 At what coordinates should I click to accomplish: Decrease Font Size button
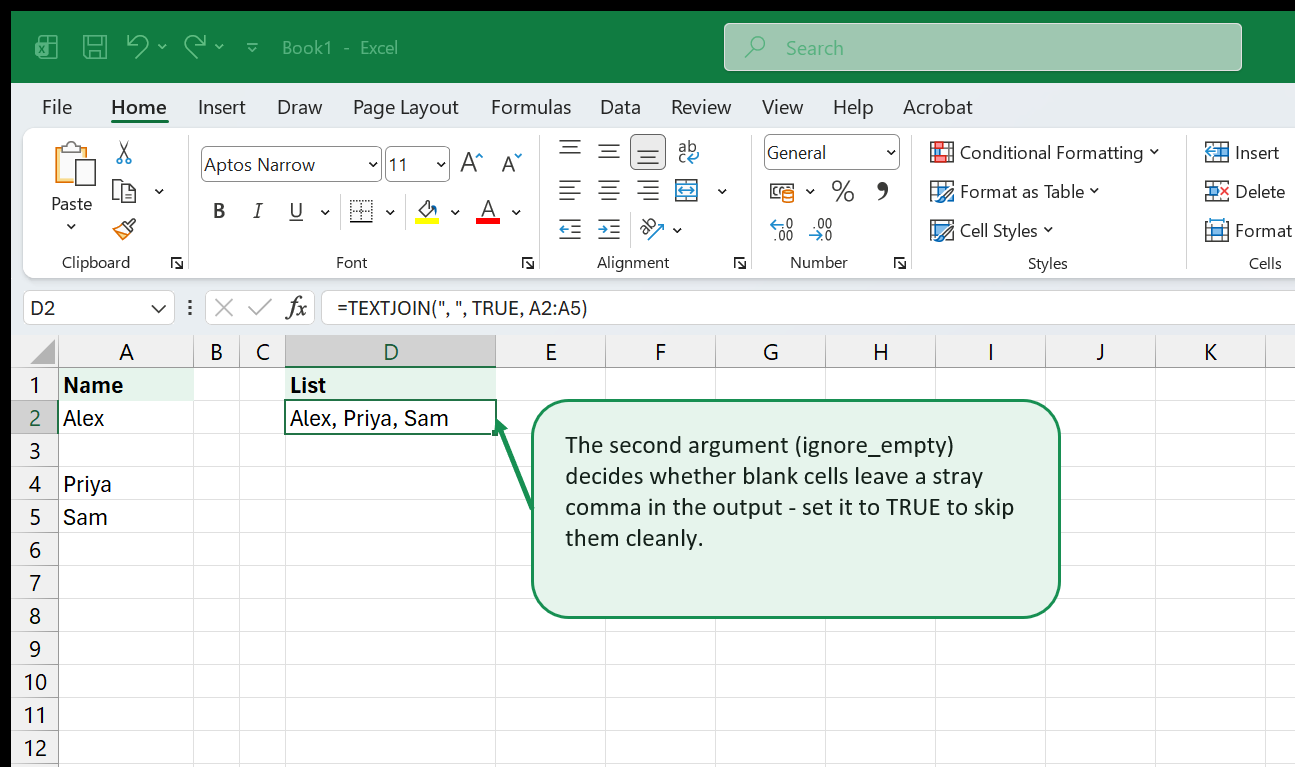pos(512,164)
